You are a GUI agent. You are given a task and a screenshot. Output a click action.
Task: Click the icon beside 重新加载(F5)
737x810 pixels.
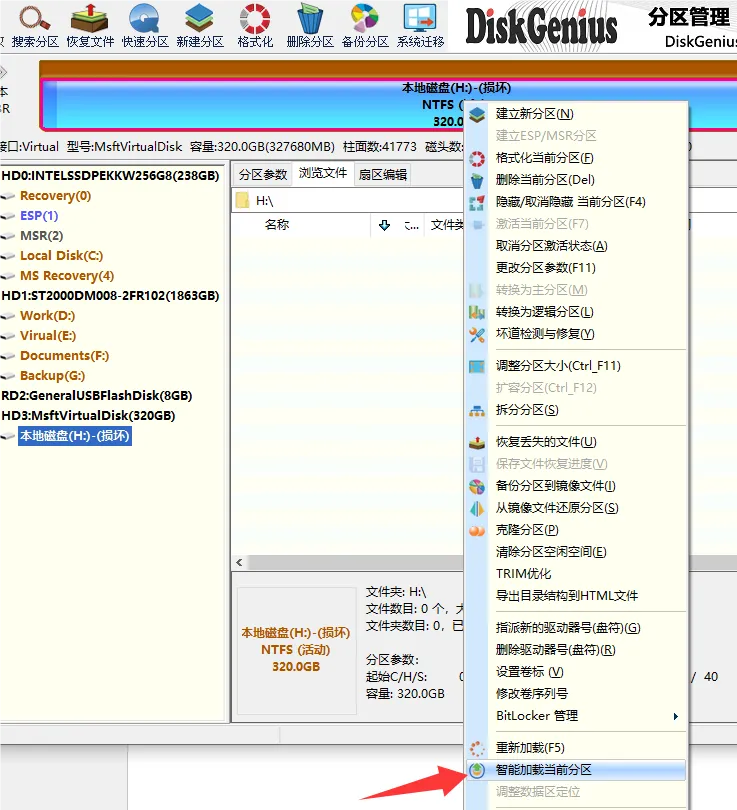(x=477, y=748)
